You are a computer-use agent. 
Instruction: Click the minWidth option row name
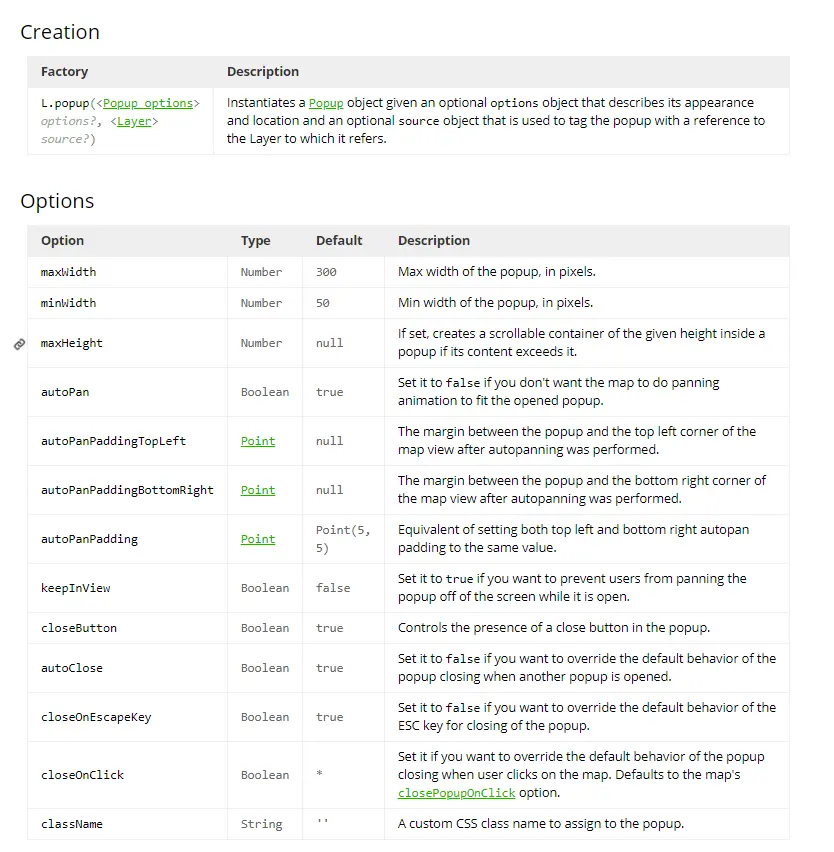click(x=68, y=303)
